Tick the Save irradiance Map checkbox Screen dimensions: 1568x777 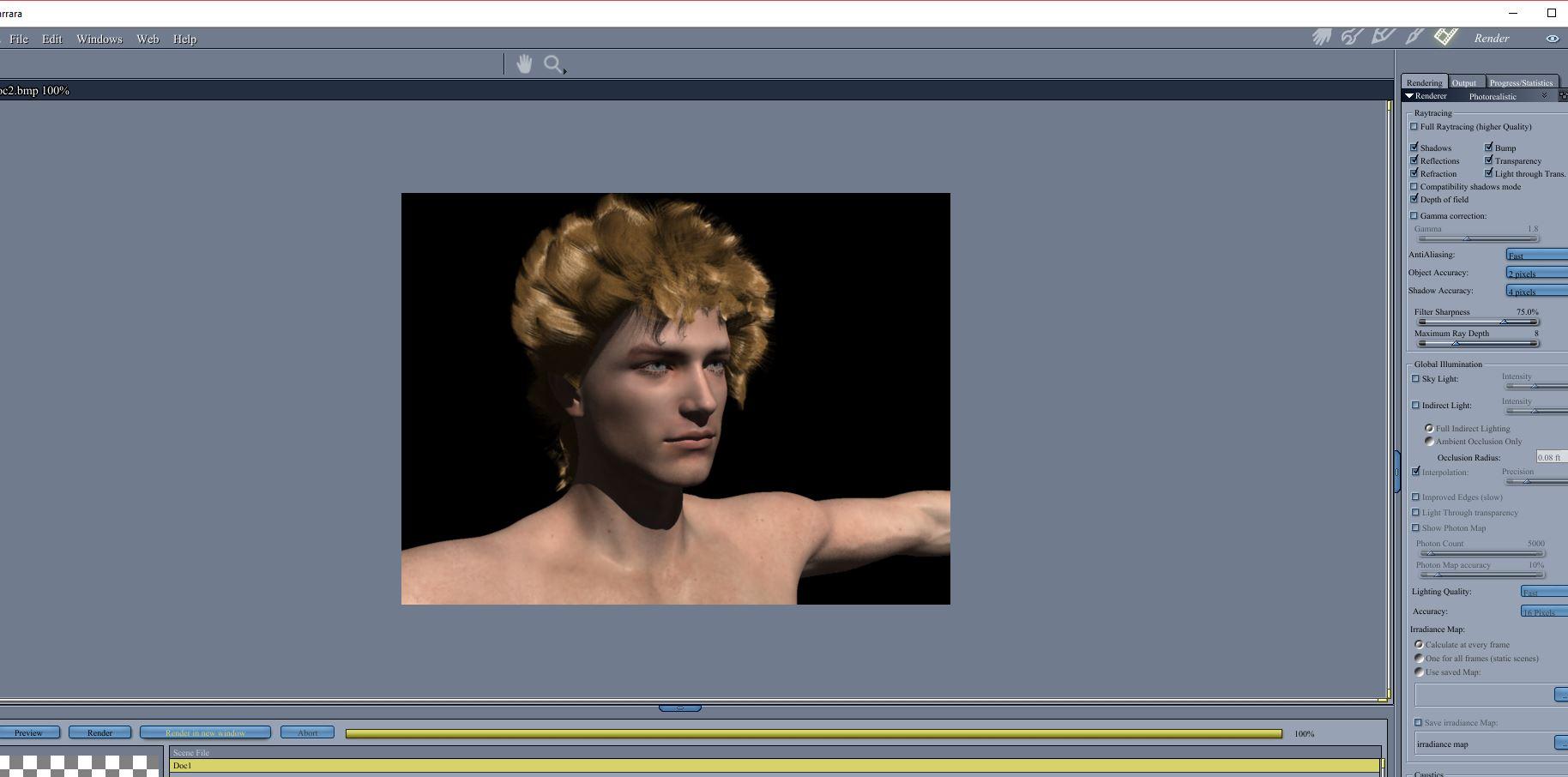click(1419, 722)
